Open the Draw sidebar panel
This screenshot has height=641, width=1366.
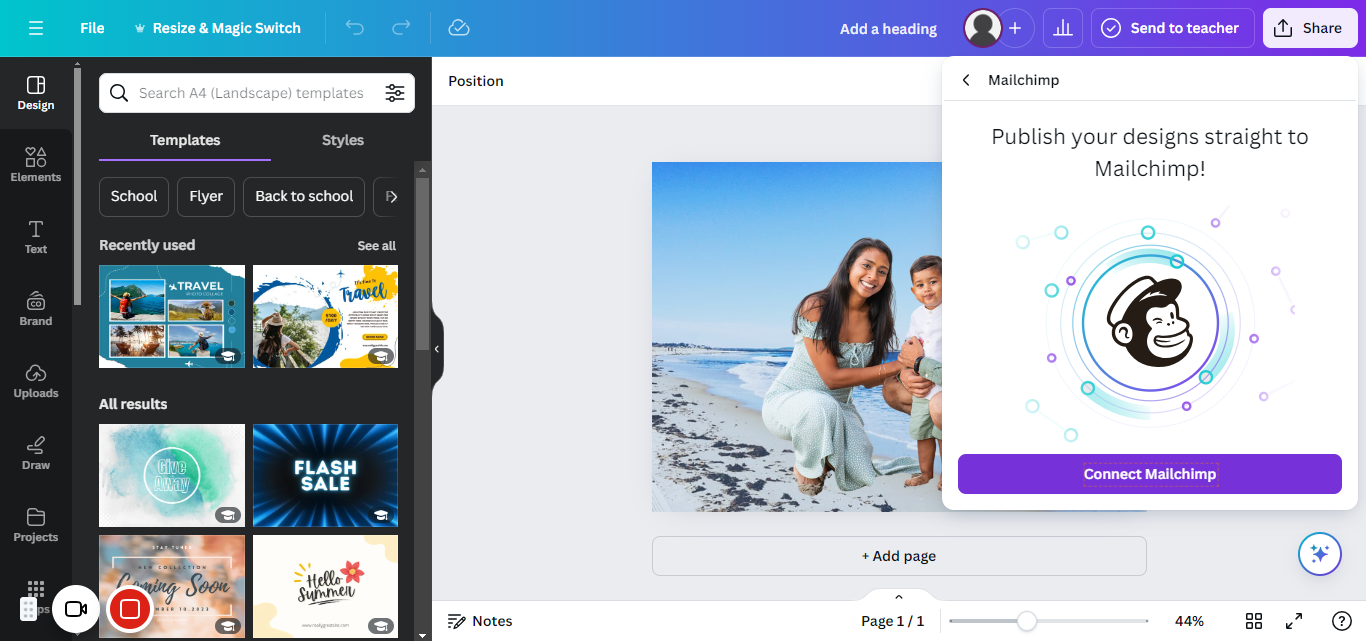pos(36,452)
